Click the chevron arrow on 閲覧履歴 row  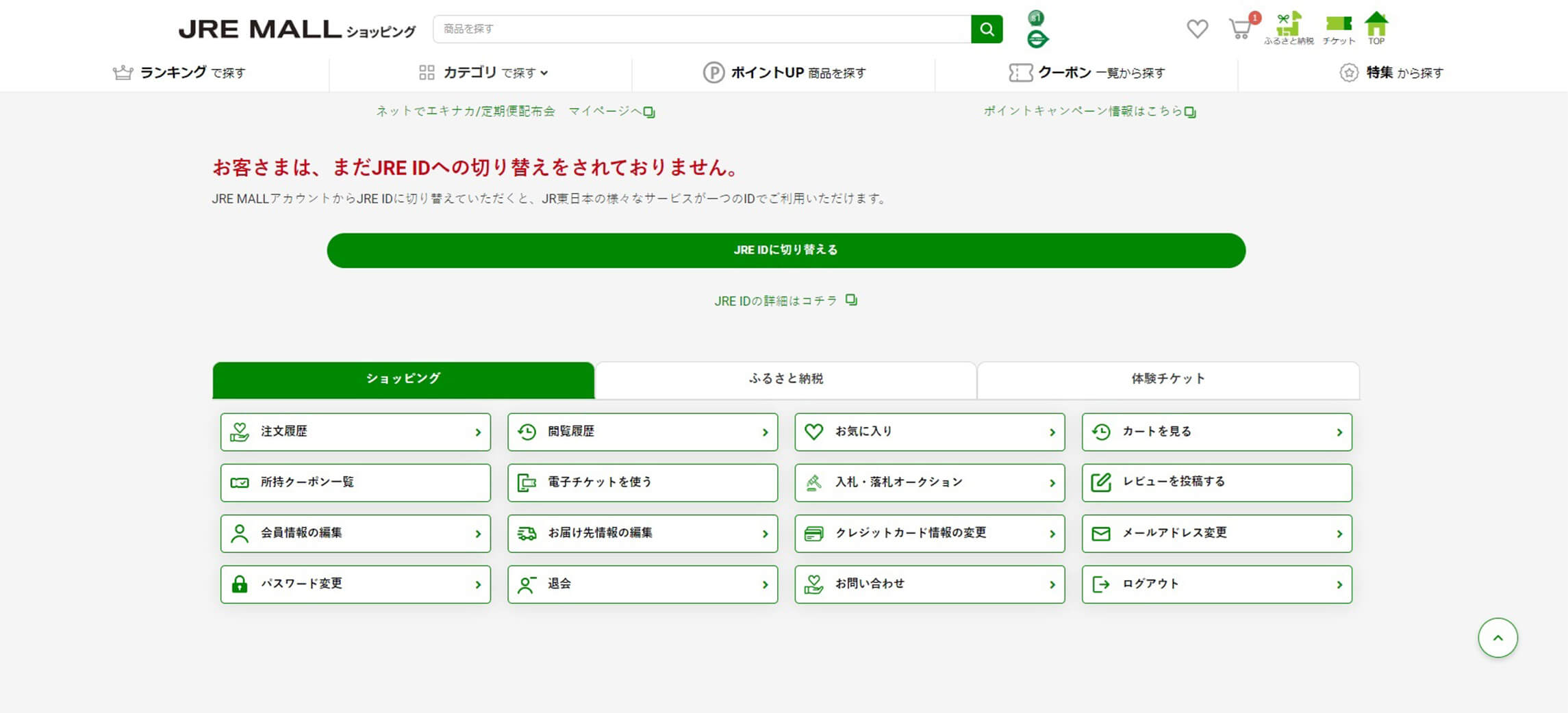(766, 432)
